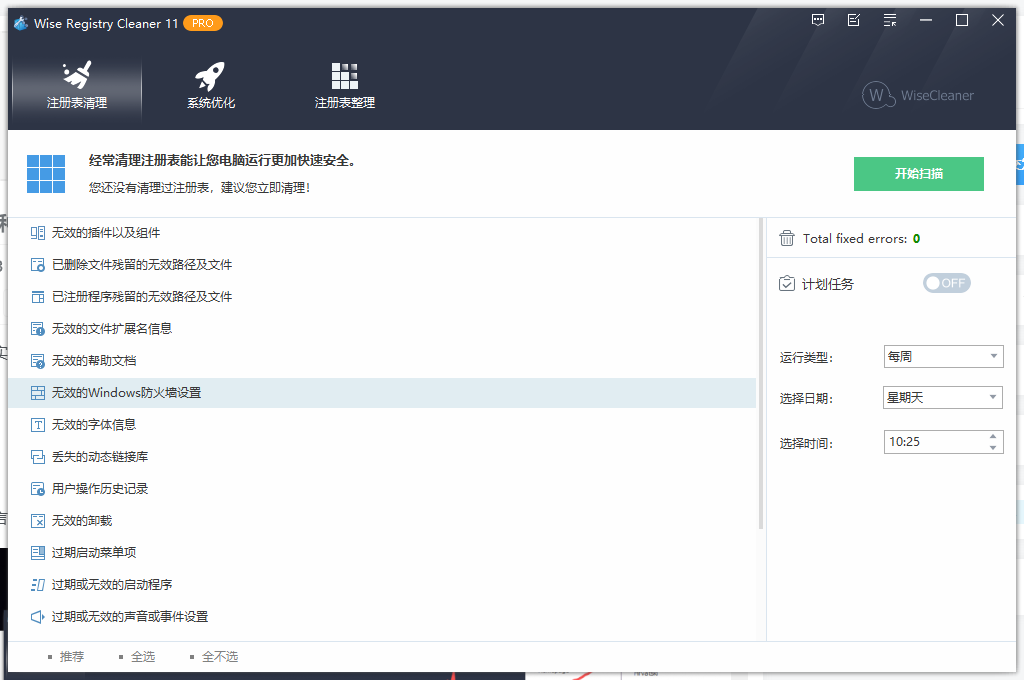Click the Wise Registry Cleaner app logo

(21, 23)
